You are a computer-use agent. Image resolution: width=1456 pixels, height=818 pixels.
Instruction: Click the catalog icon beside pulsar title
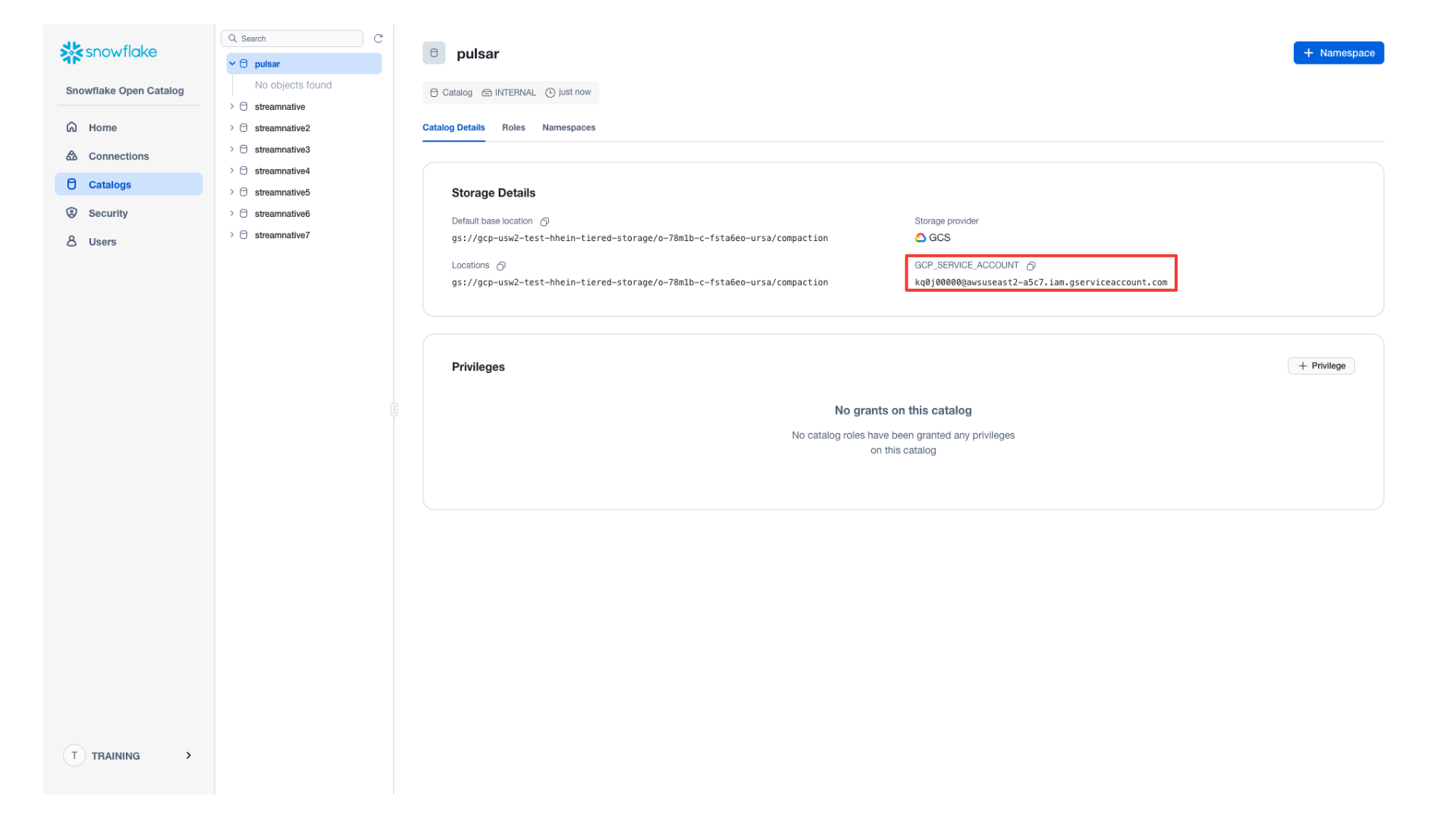click(x=434, y=53)
